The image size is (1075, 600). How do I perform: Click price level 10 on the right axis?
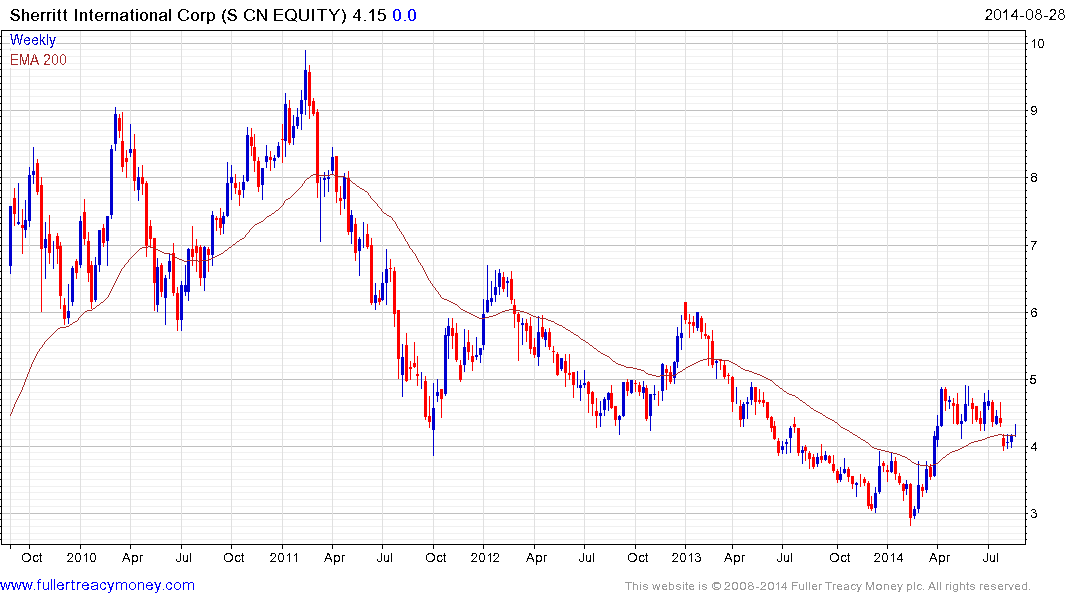coord(1037,44)
